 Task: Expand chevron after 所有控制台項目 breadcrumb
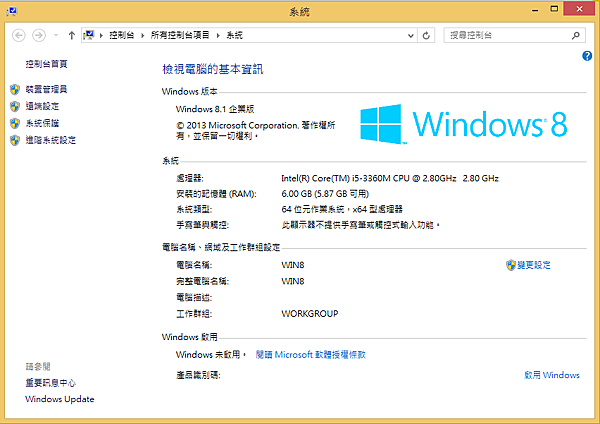click(218, 36)
